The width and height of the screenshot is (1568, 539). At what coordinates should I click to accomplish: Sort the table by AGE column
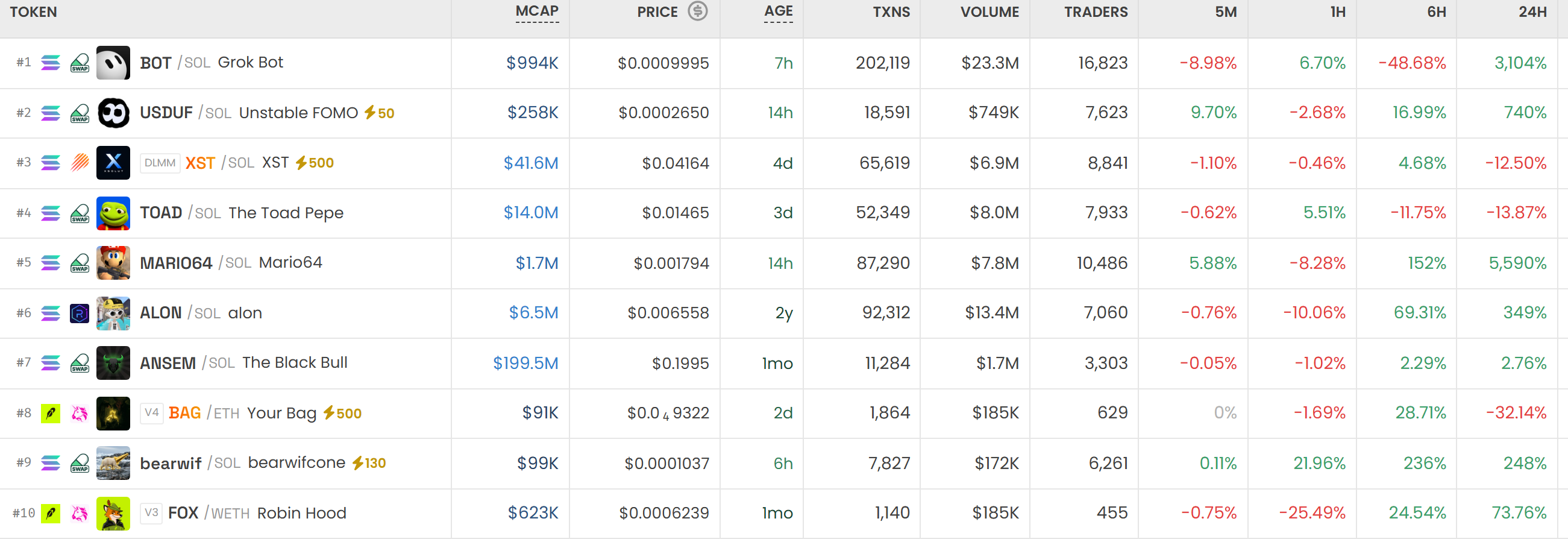(779, 11)
